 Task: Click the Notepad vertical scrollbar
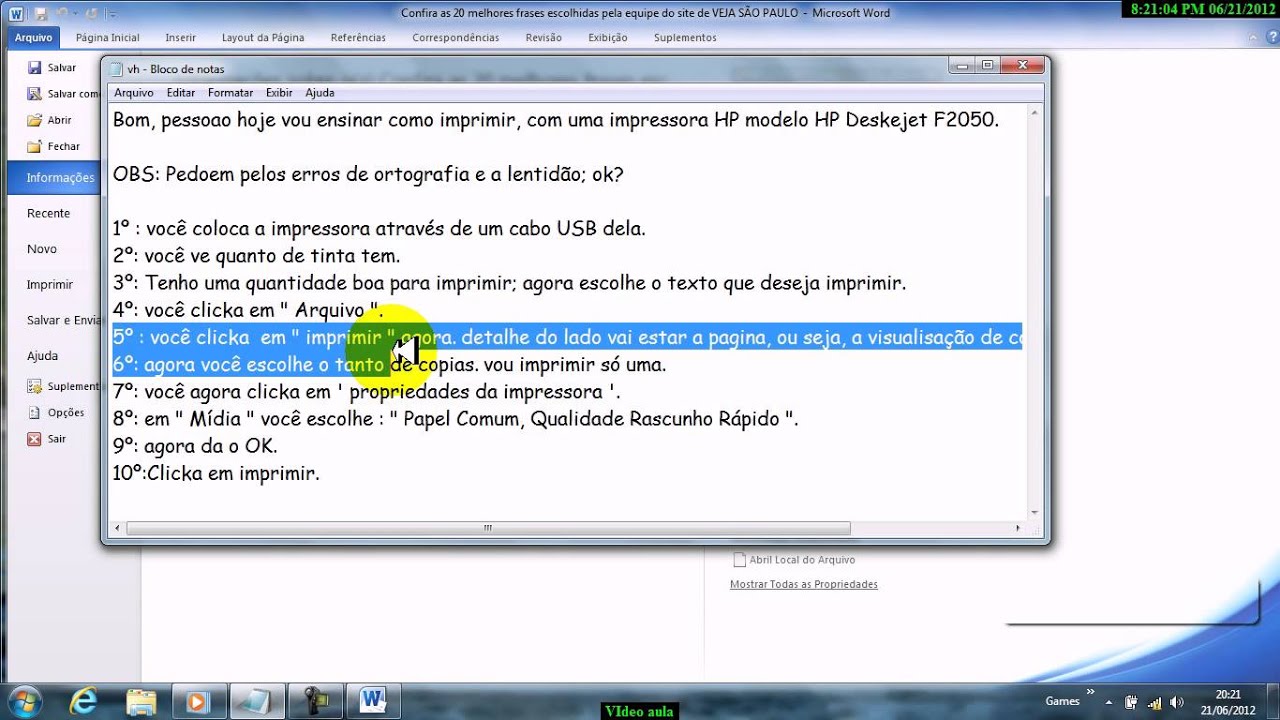pos(1034,314)
